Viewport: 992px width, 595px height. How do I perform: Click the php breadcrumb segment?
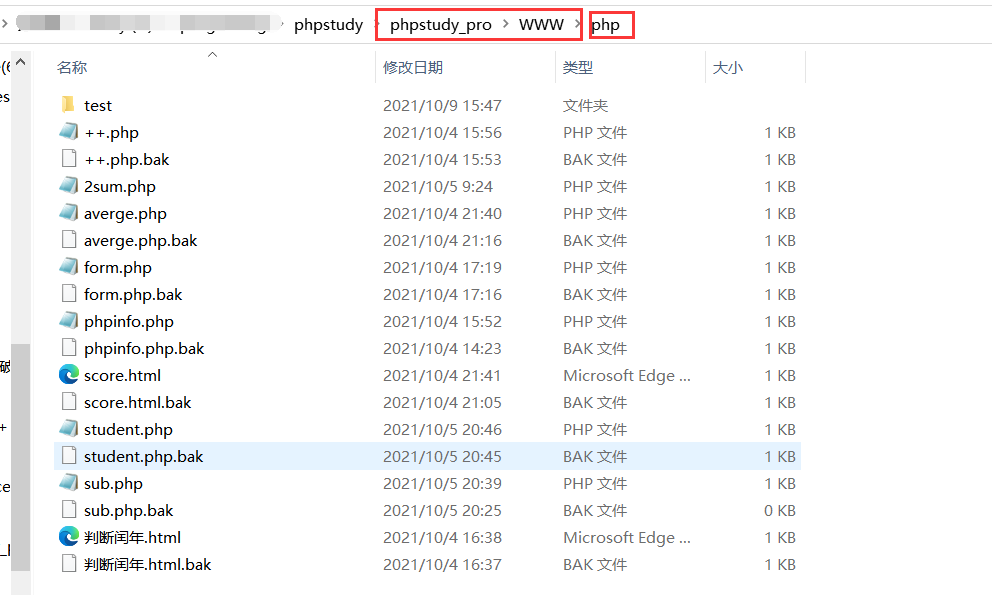pos(605,25)
